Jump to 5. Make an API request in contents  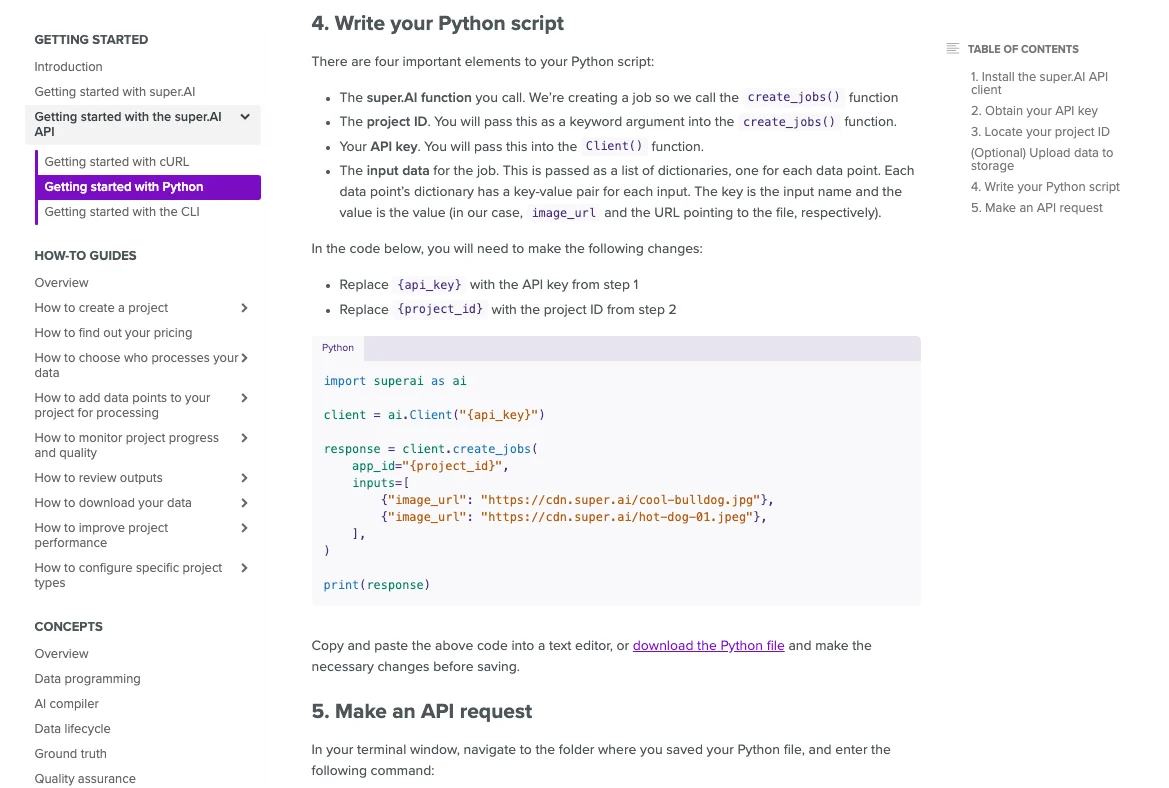[1036, 208]
